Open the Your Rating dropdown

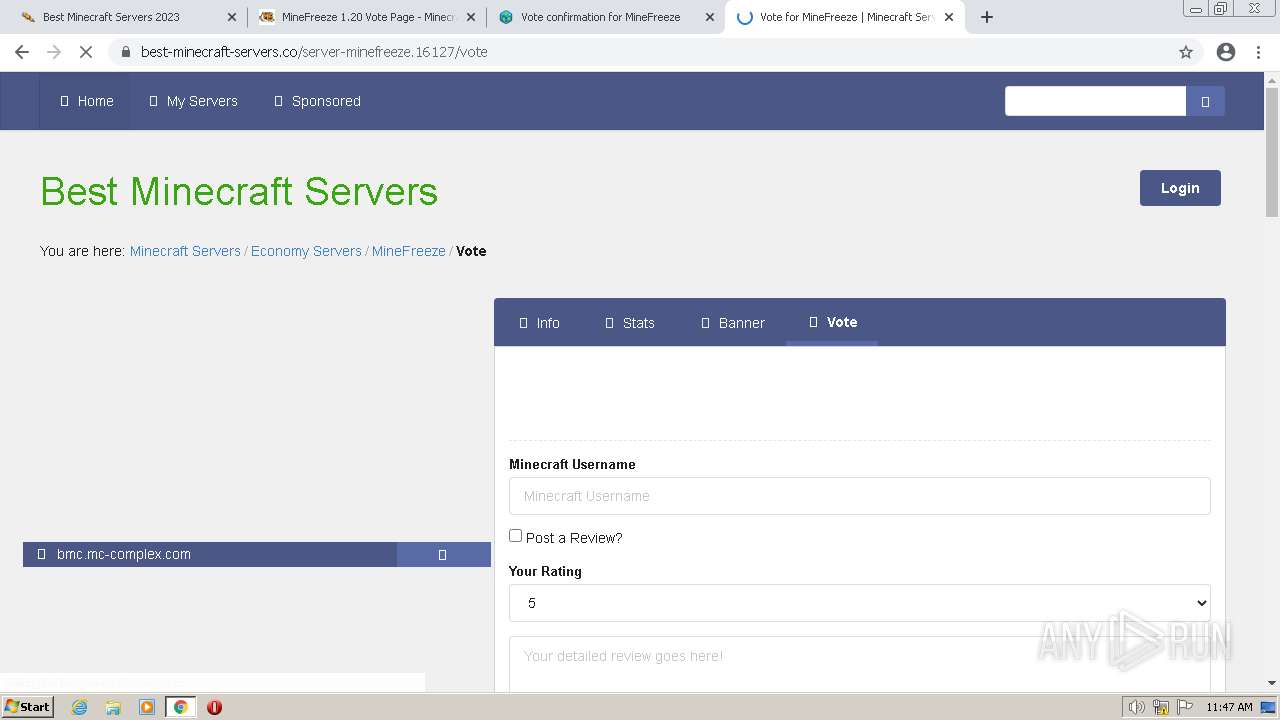click(860, 603)
